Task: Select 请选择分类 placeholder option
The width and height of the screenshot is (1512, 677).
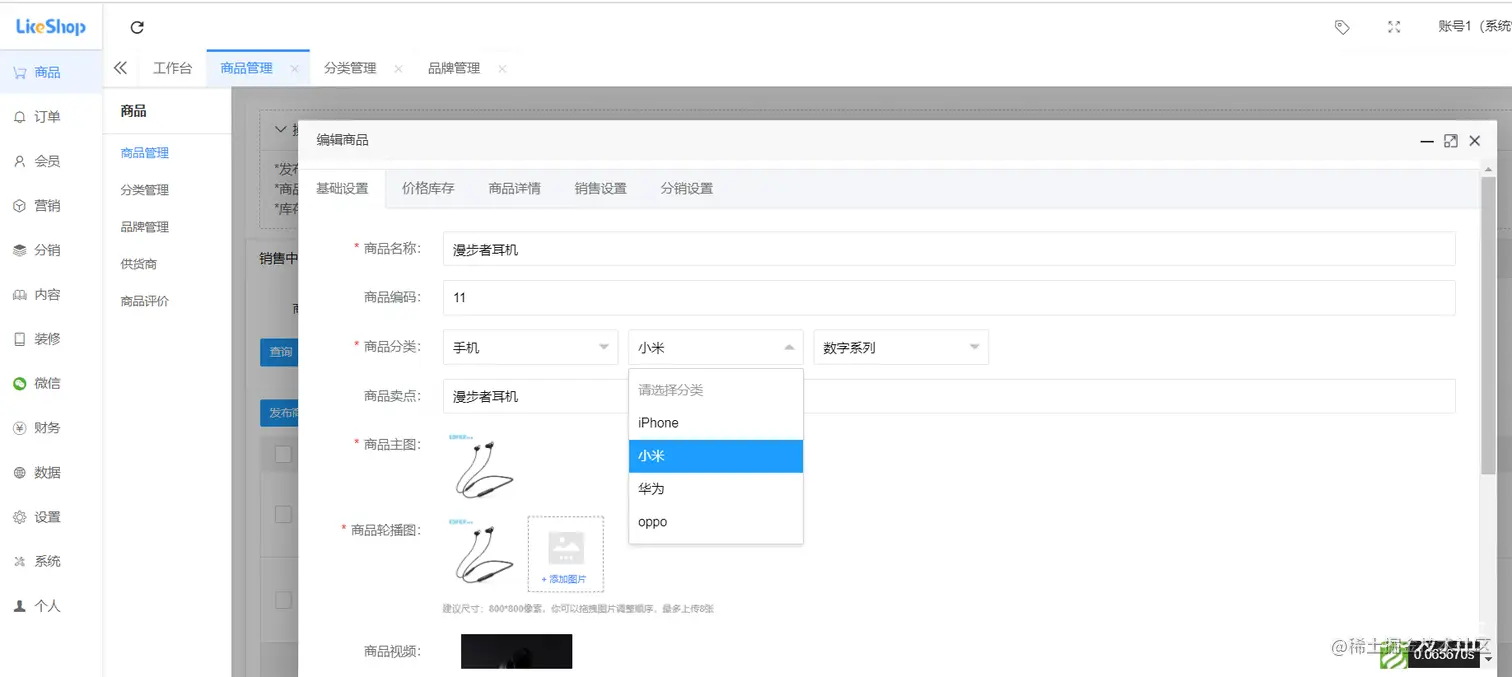Action: click(716, 390)
